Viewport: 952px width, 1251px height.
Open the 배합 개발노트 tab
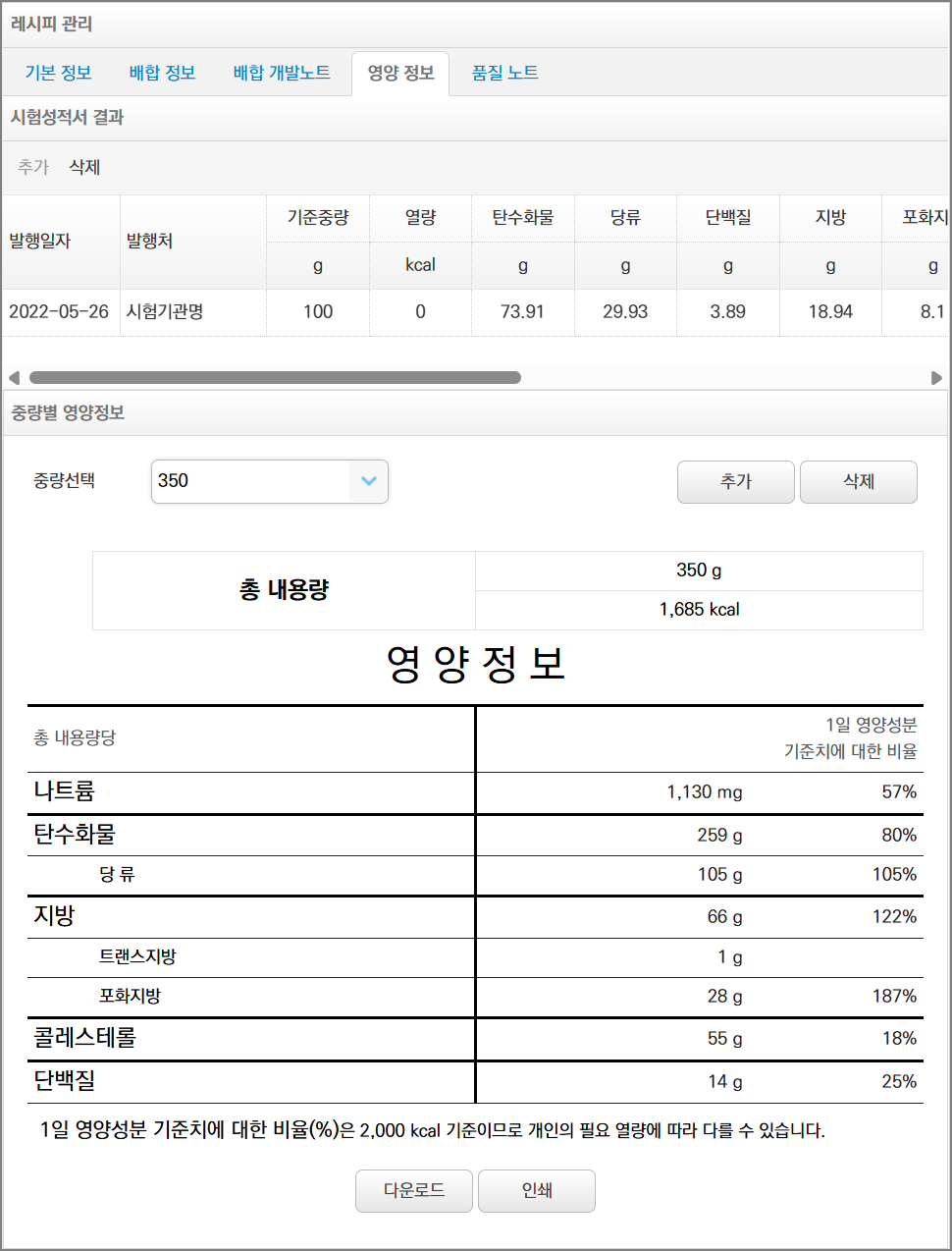[282, 73]
